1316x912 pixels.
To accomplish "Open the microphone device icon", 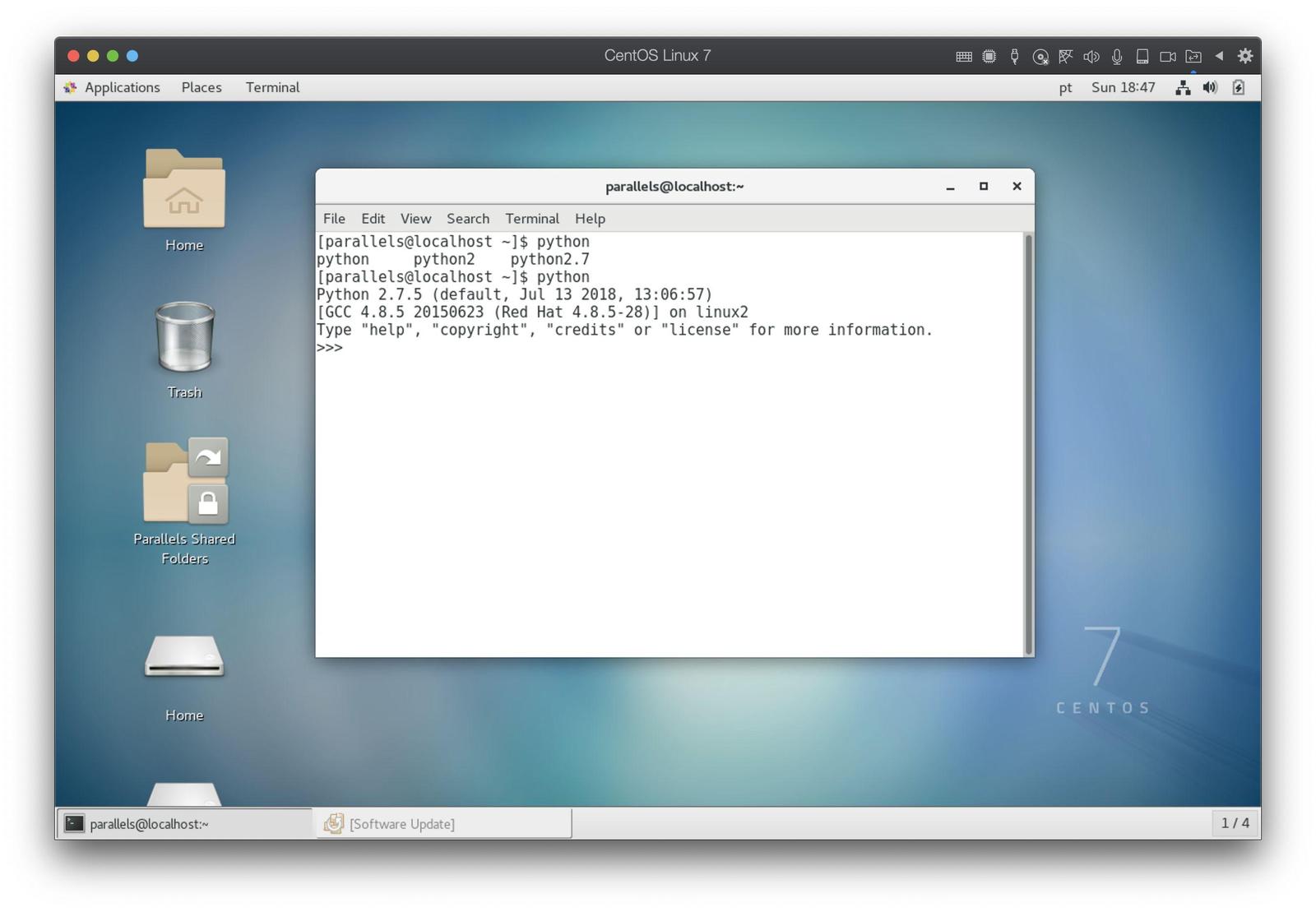I will 1117,56.
